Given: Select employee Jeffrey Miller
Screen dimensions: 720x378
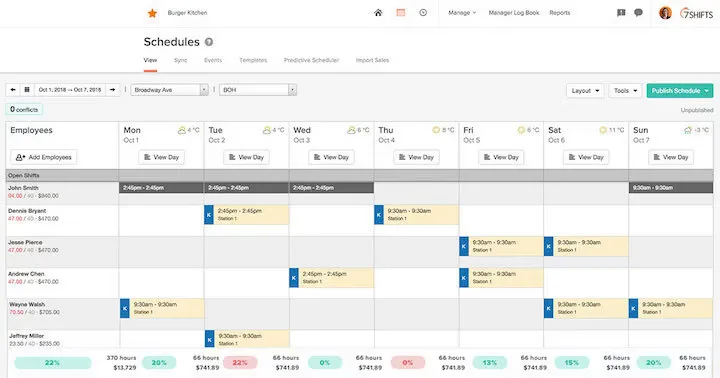Looking at the screenshot, I should (x=27, y=336).
